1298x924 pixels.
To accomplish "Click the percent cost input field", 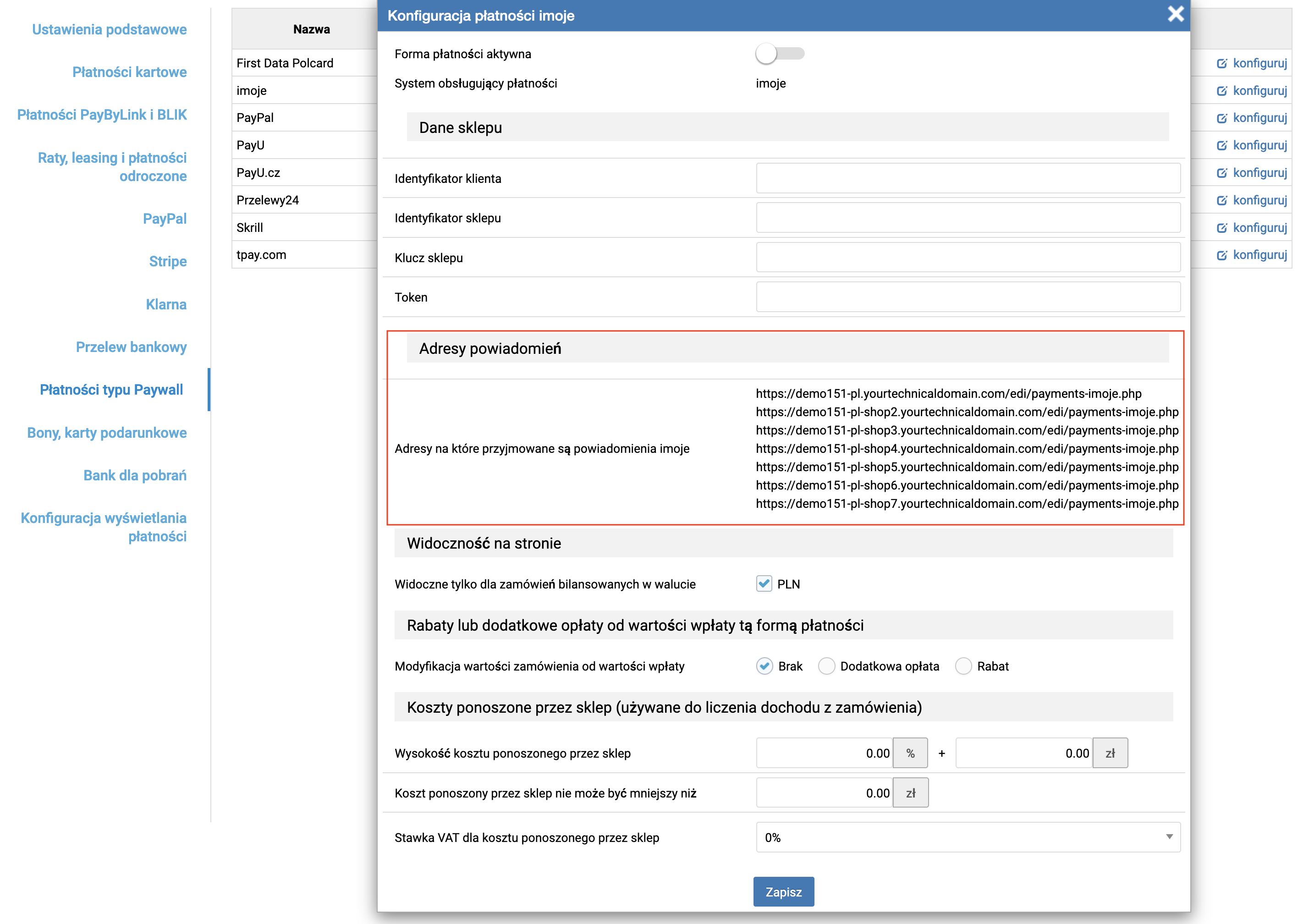I will click(x=824, y=753).
